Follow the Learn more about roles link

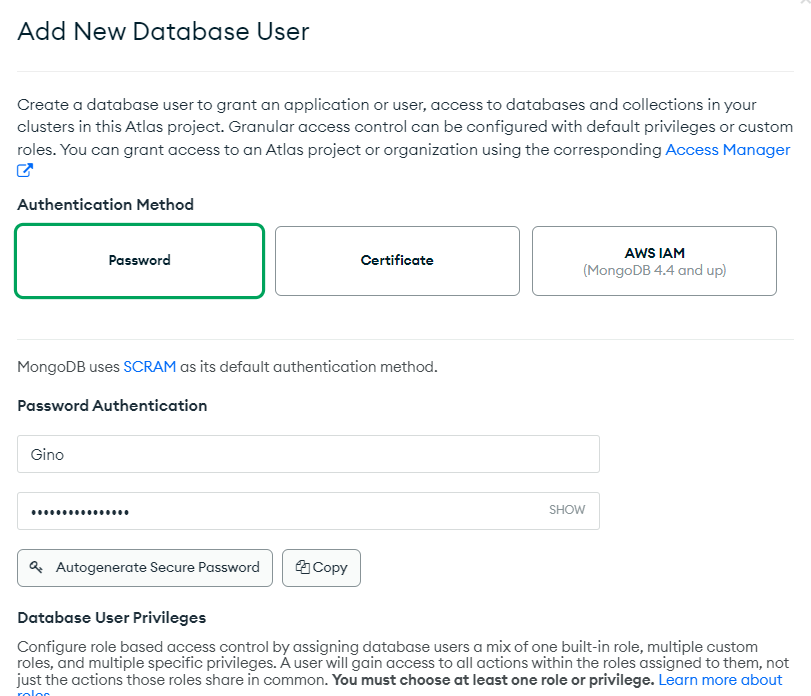tap(720, 680)
